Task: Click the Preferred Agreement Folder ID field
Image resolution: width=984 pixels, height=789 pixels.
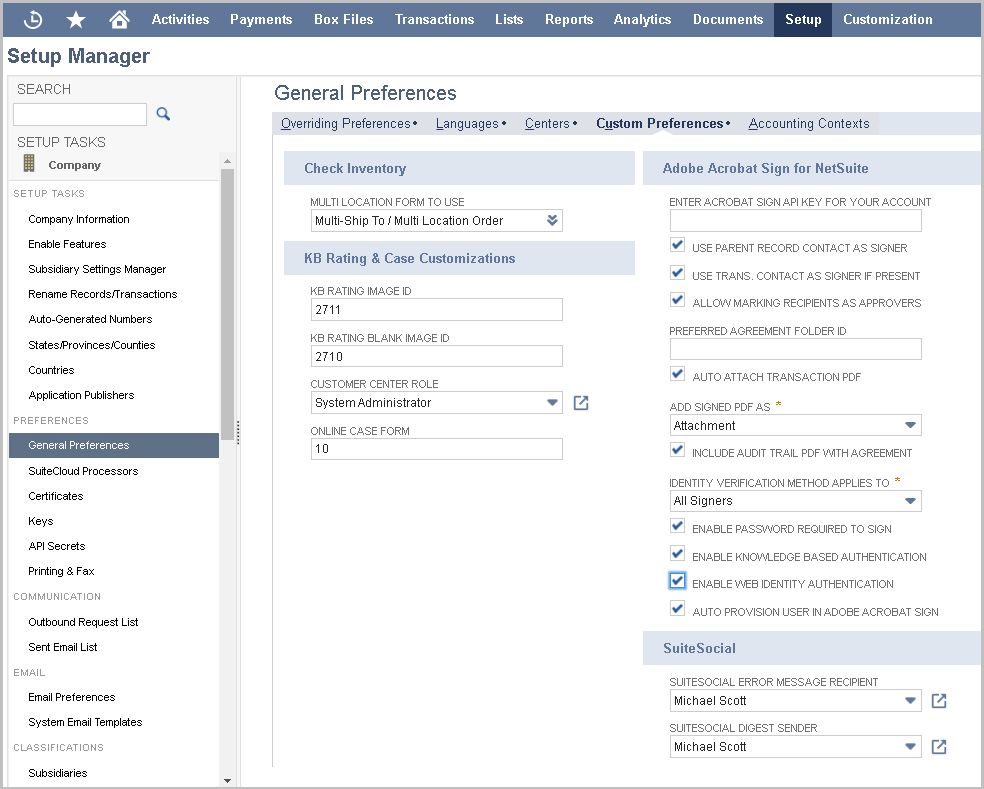Action: click(x=795, y=349)
